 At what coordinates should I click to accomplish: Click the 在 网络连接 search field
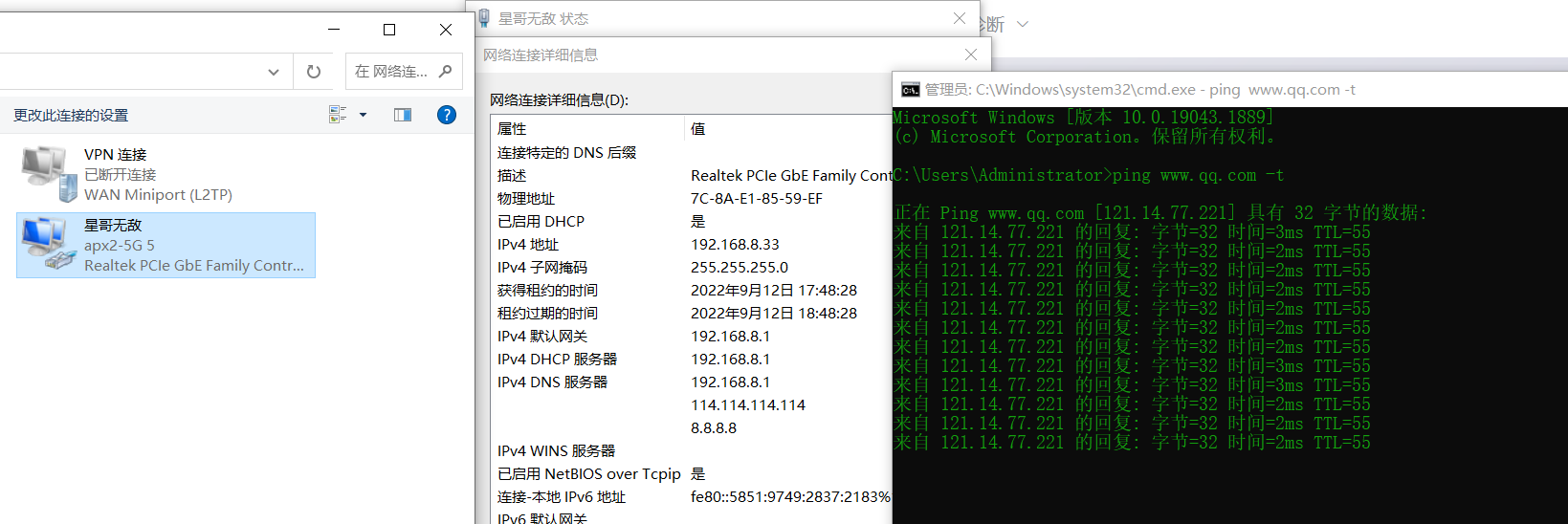pos(390,72)
